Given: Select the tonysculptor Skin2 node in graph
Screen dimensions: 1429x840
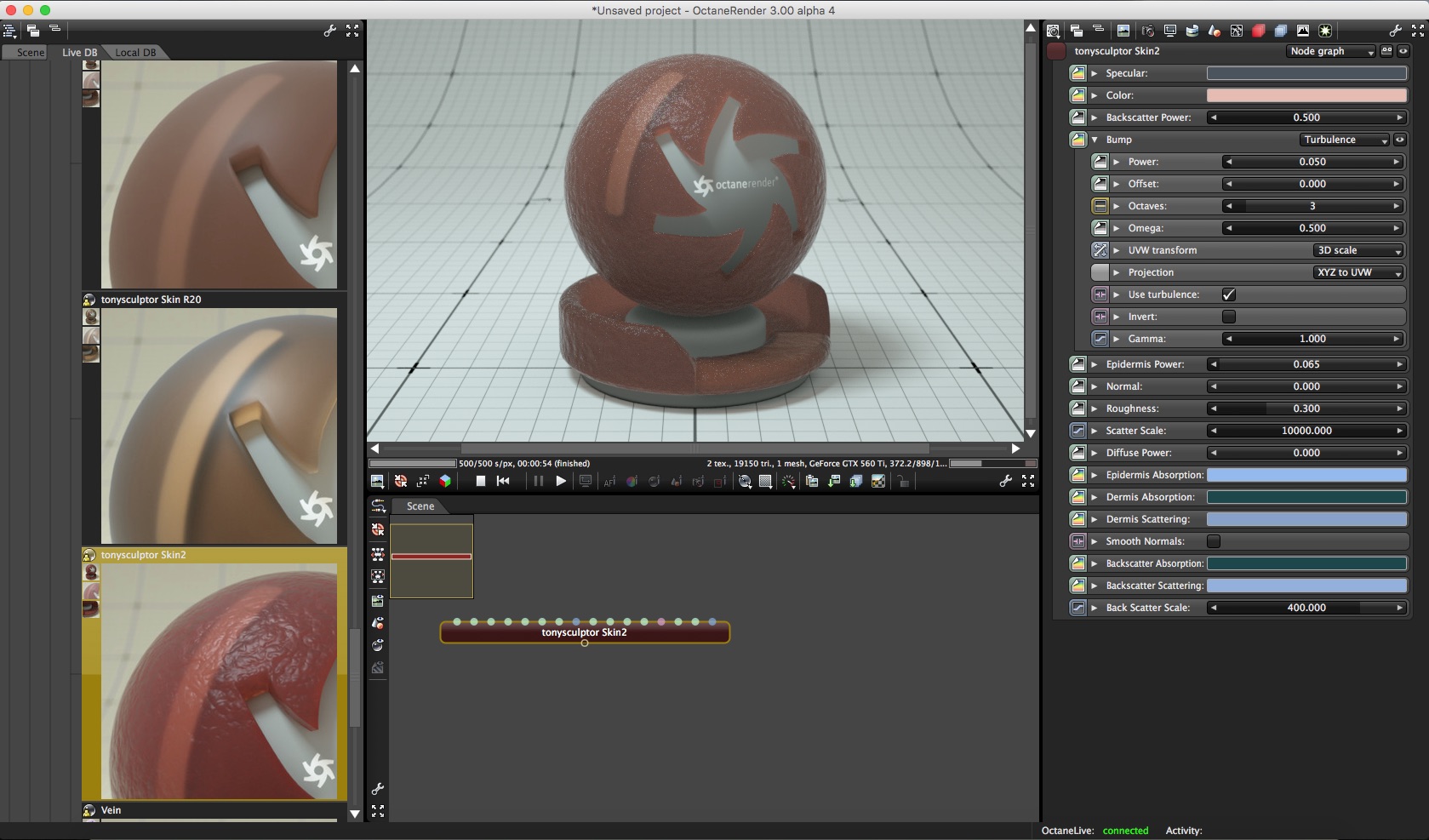Looking at the screenshot, I should click(585, 632).
